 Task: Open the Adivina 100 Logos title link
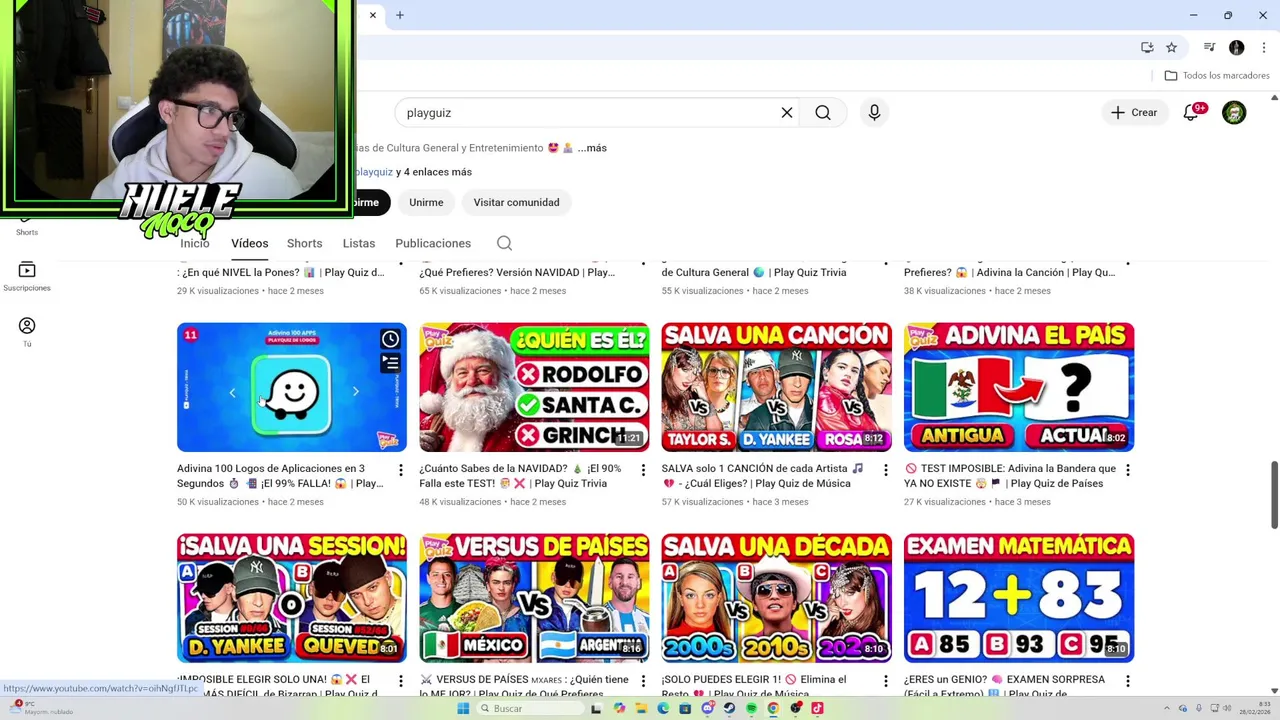tap(280, 476)
